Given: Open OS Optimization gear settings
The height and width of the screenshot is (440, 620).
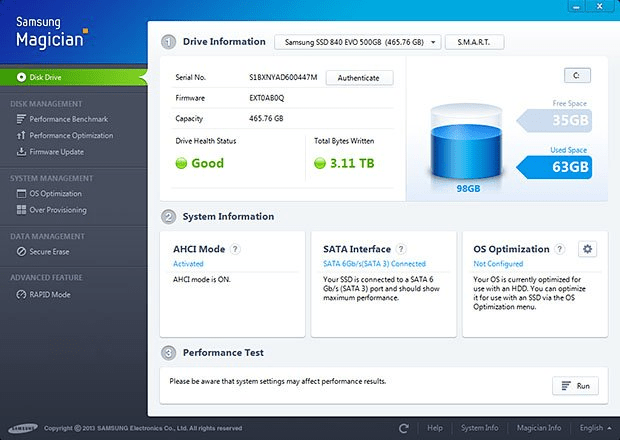Looking at the screenshot, I should (588, 249).
